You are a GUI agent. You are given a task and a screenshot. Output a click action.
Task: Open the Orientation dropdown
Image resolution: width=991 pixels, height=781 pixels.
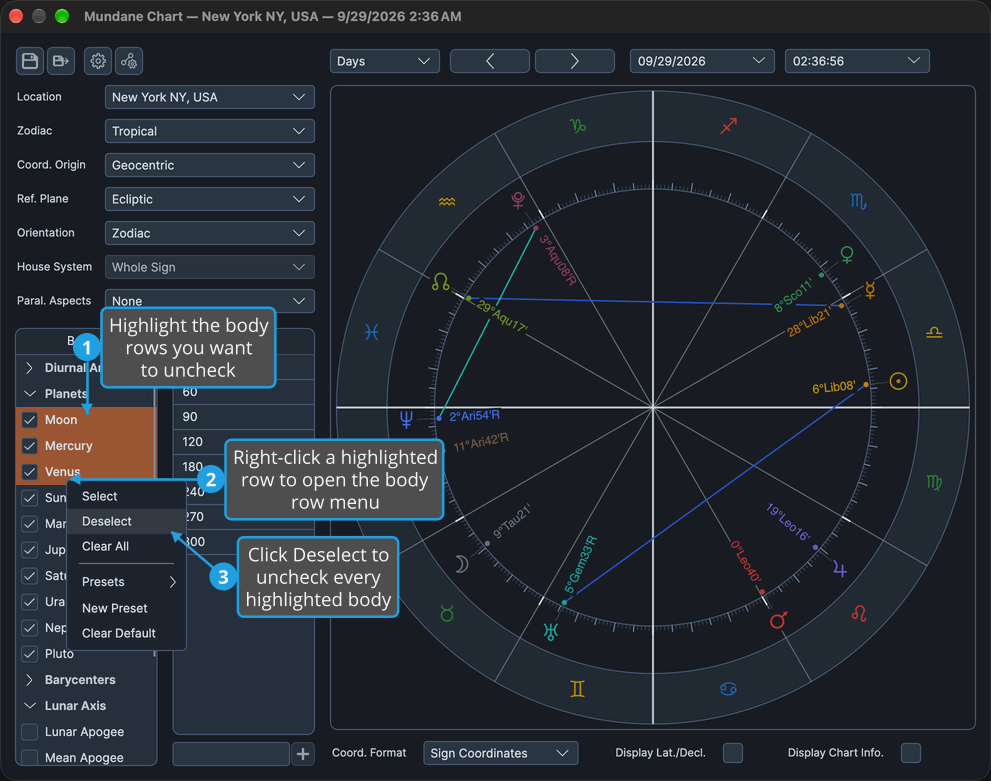210,234
